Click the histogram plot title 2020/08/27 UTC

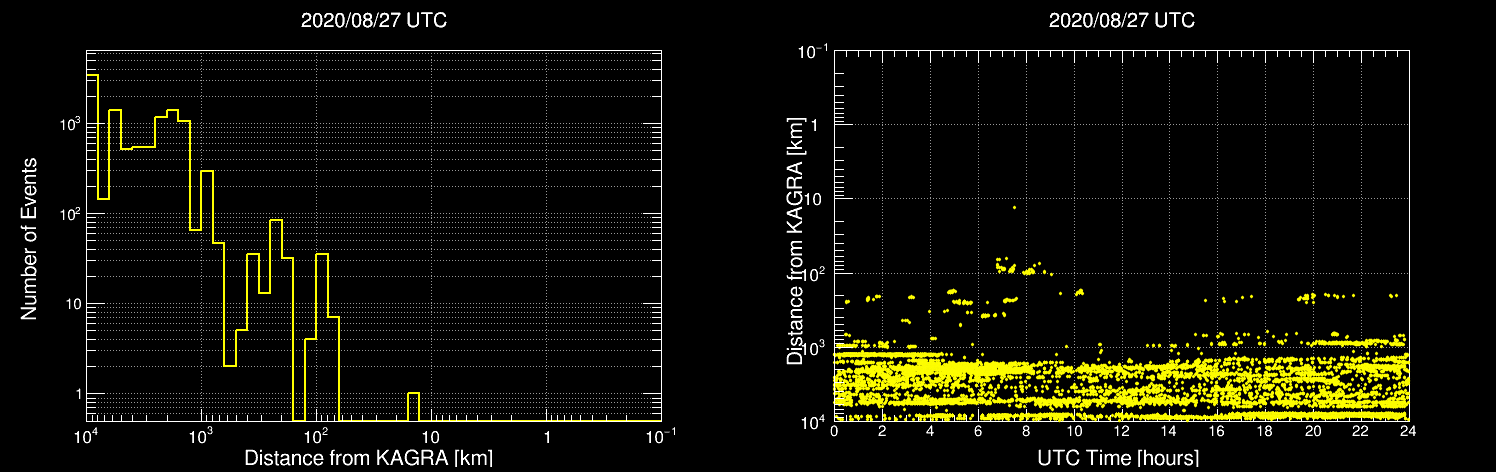373,21
